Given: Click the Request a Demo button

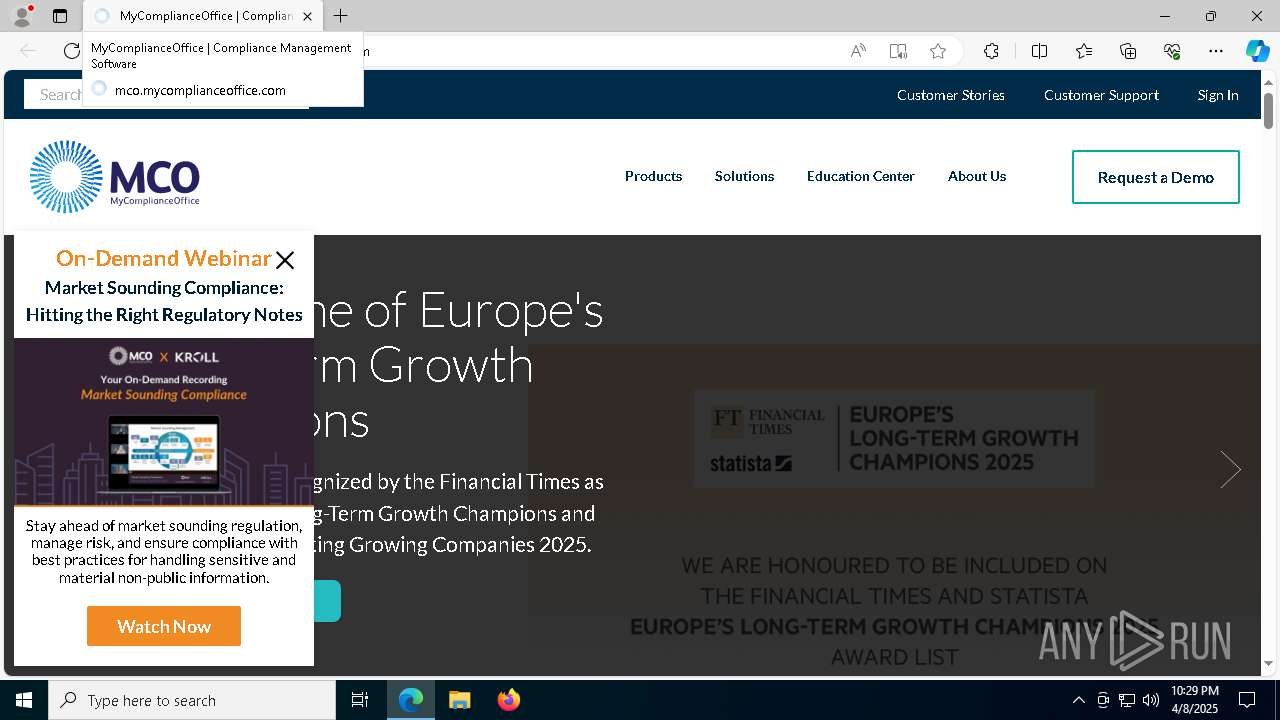Looking at the screenshot, I should pos(1156,177).
